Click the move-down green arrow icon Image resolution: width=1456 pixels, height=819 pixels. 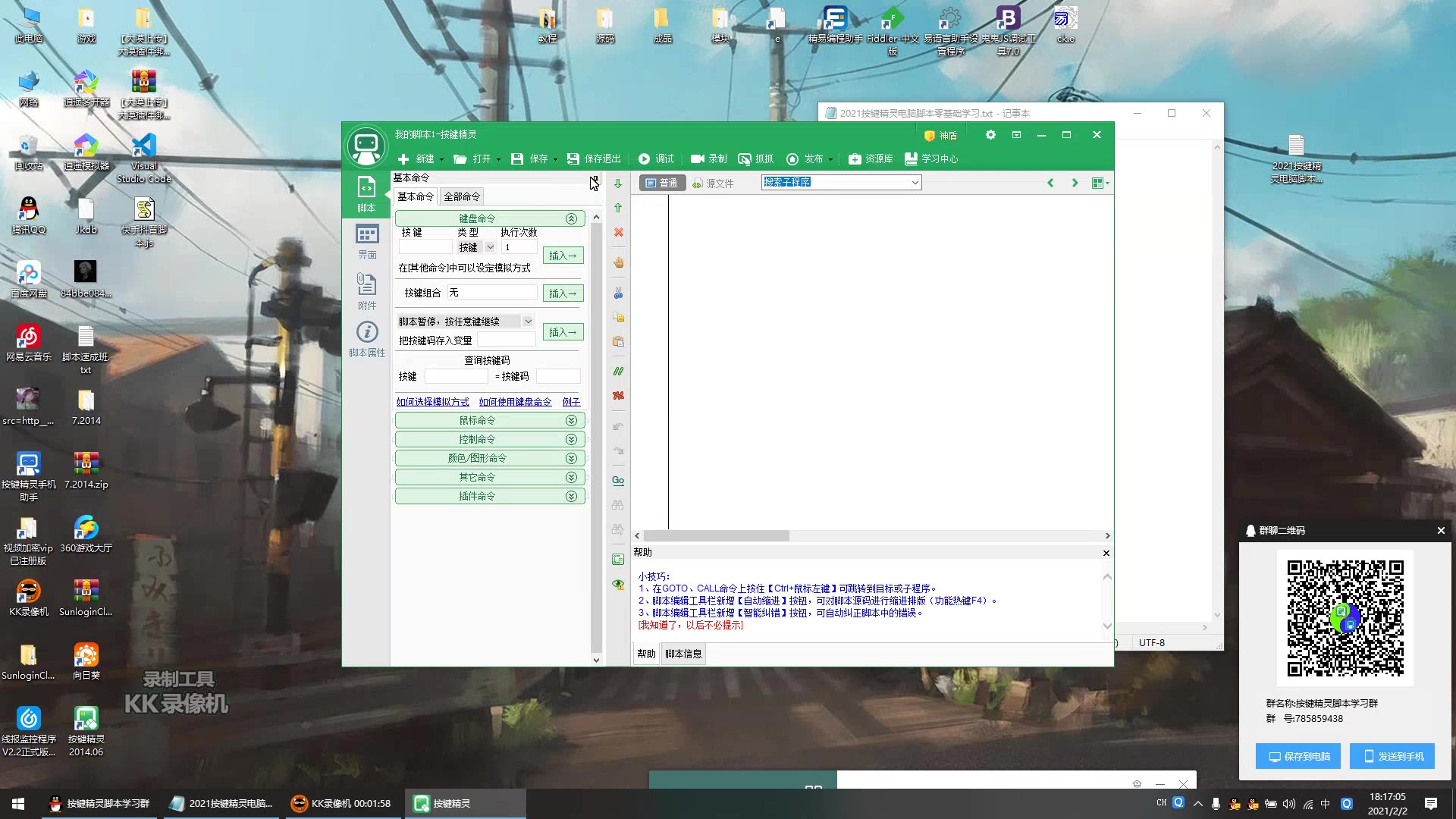click(618, 184)
